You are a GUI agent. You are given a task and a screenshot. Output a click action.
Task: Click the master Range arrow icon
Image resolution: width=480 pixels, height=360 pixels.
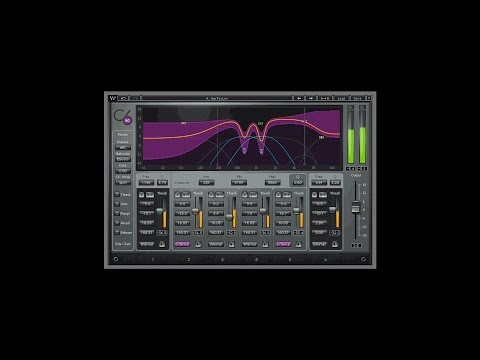click(117, 213)
